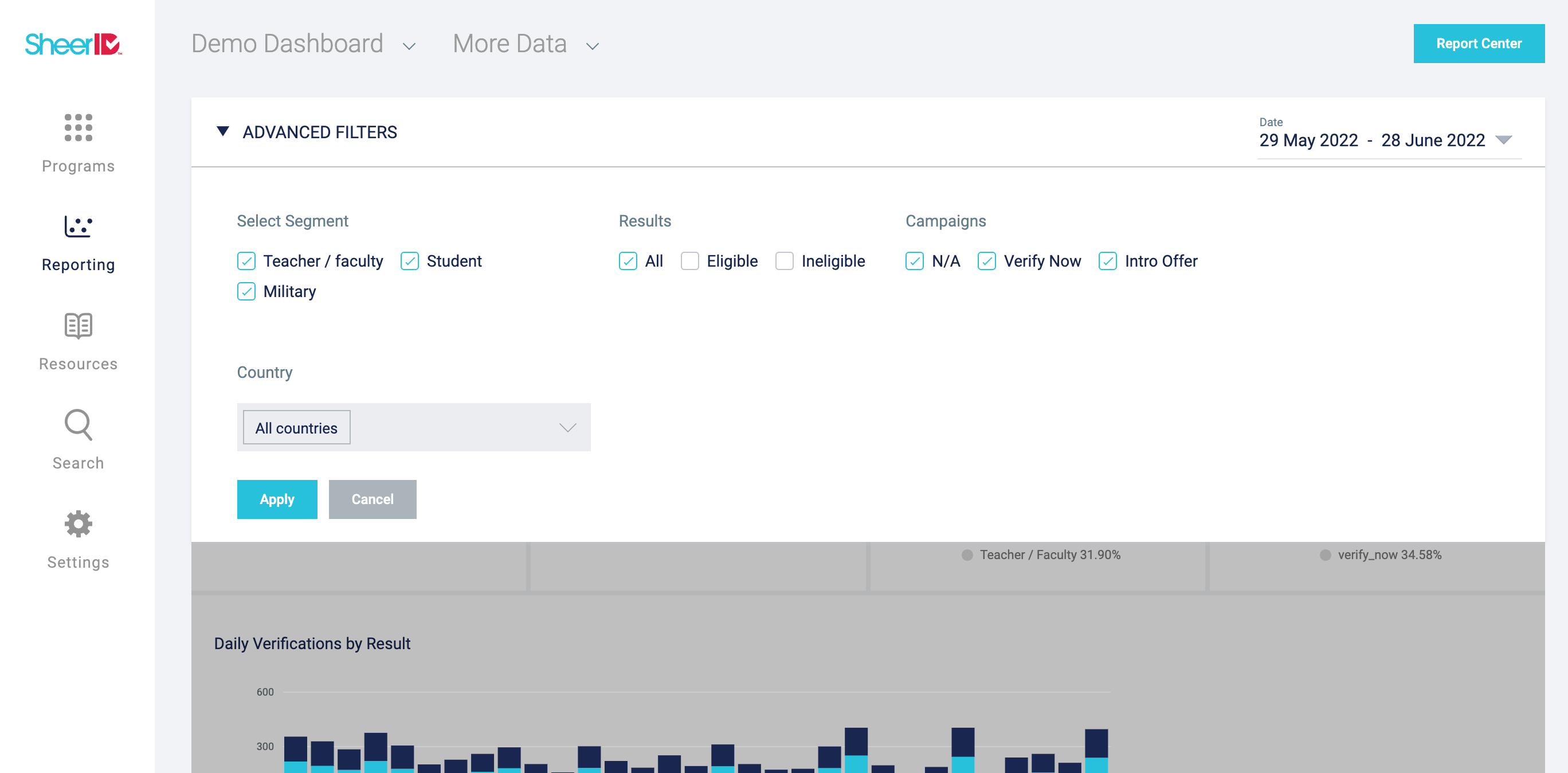
Task: Uncheck the Teacher / faculty segment
Action: (246, 261)
